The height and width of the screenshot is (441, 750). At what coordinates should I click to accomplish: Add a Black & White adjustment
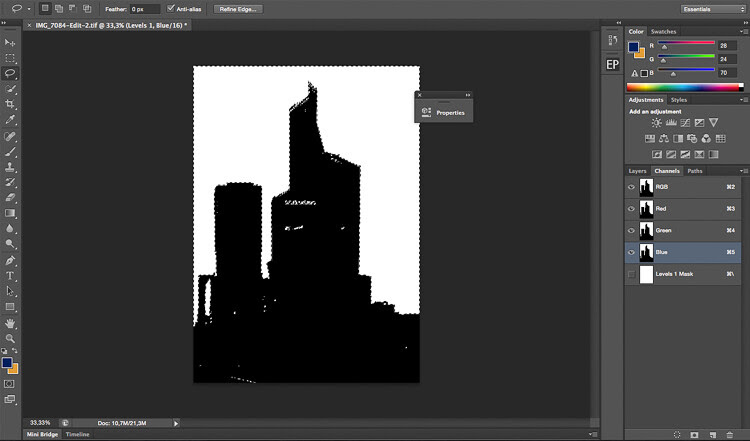(678, 139)
